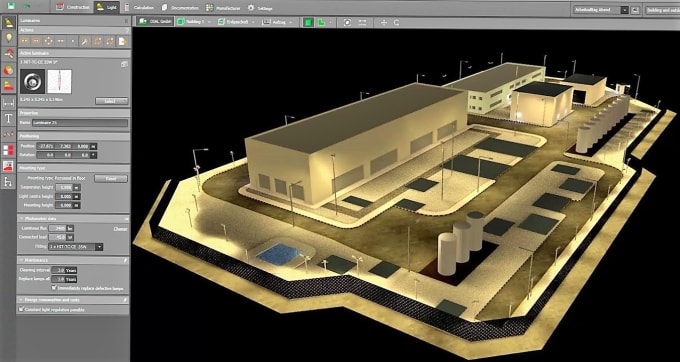Screen dimensions: 680x362
Task: Select the red-white squares tool in sidebar
Action: coord(9,150)
